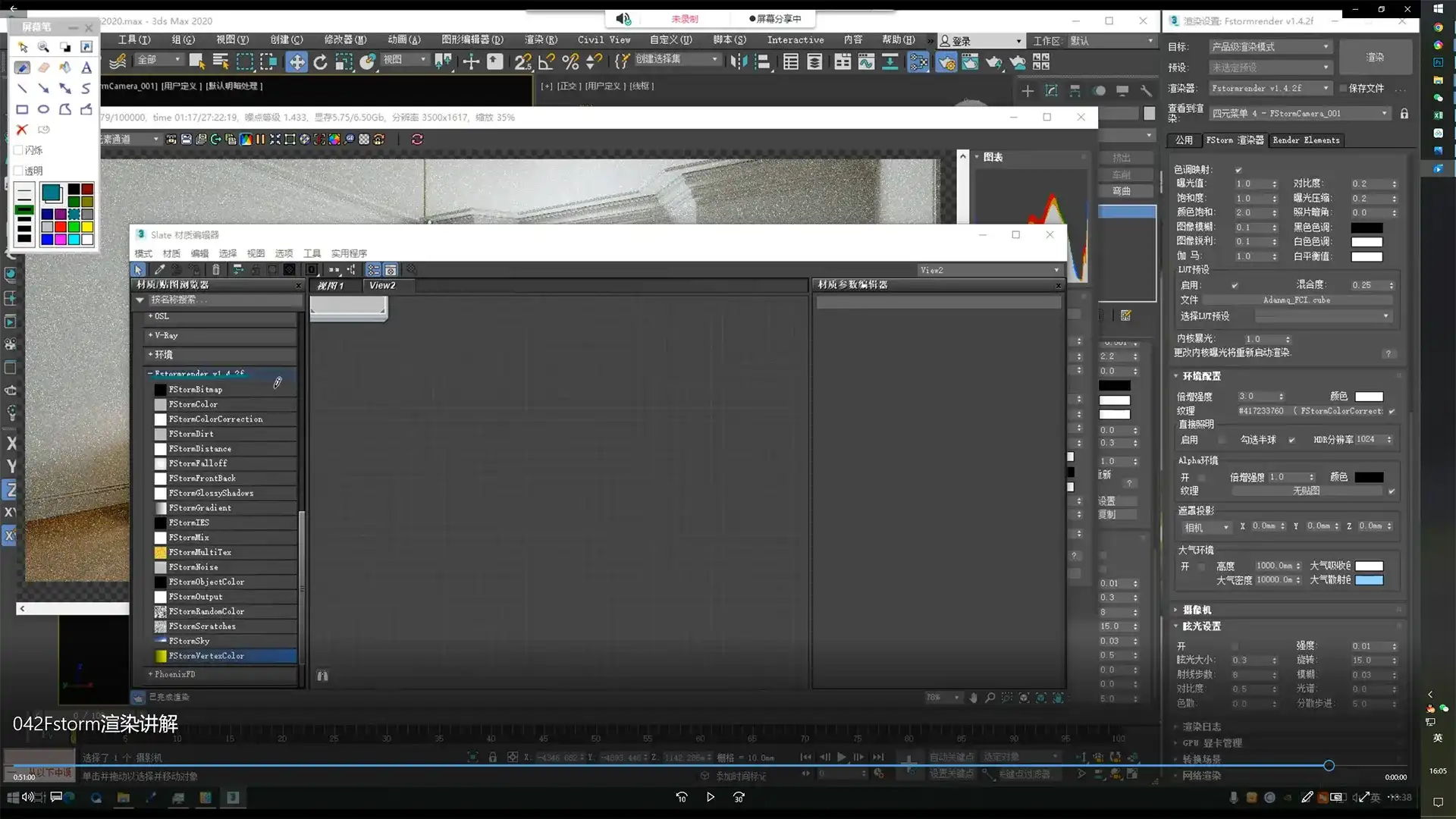Image resolution: width=1456 pixels, height=819 pixels.
Task: Choose the ellipse shape drawing tool
Action: tap(43, 109)
